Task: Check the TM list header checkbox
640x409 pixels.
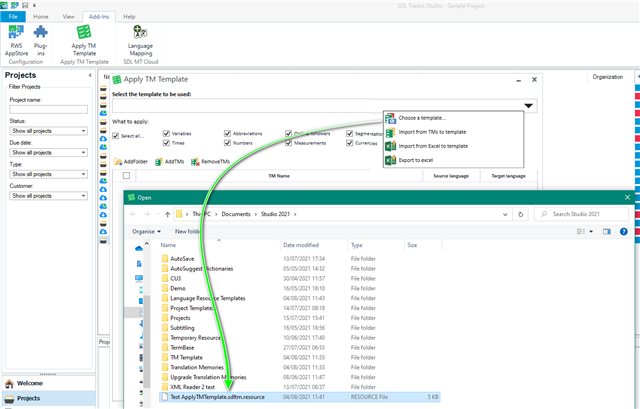Action: coord(127,176)
